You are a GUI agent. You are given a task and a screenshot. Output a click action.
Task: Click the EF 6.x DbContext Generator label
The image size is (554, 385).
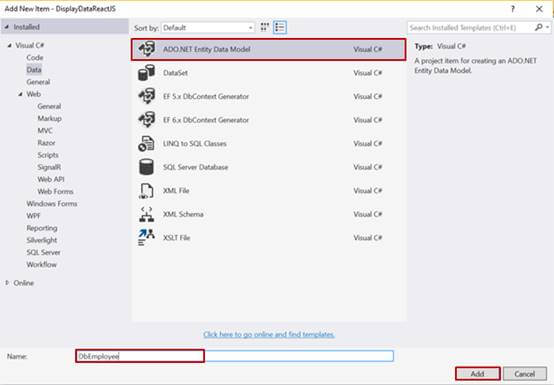pos(206,120)
